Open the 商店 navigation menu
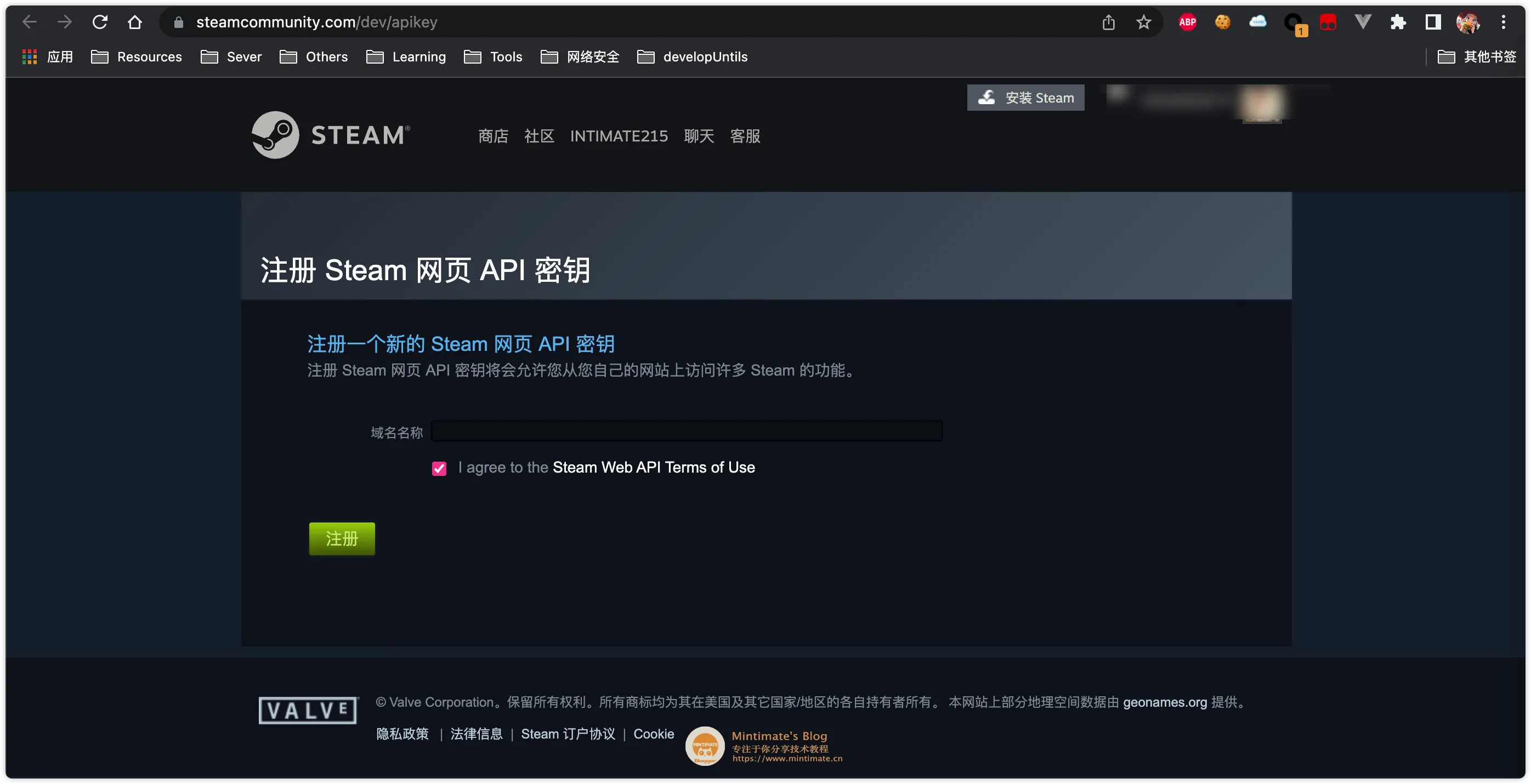The height and width of the screenshot is (784, 1531). click(x=493, y=136)
